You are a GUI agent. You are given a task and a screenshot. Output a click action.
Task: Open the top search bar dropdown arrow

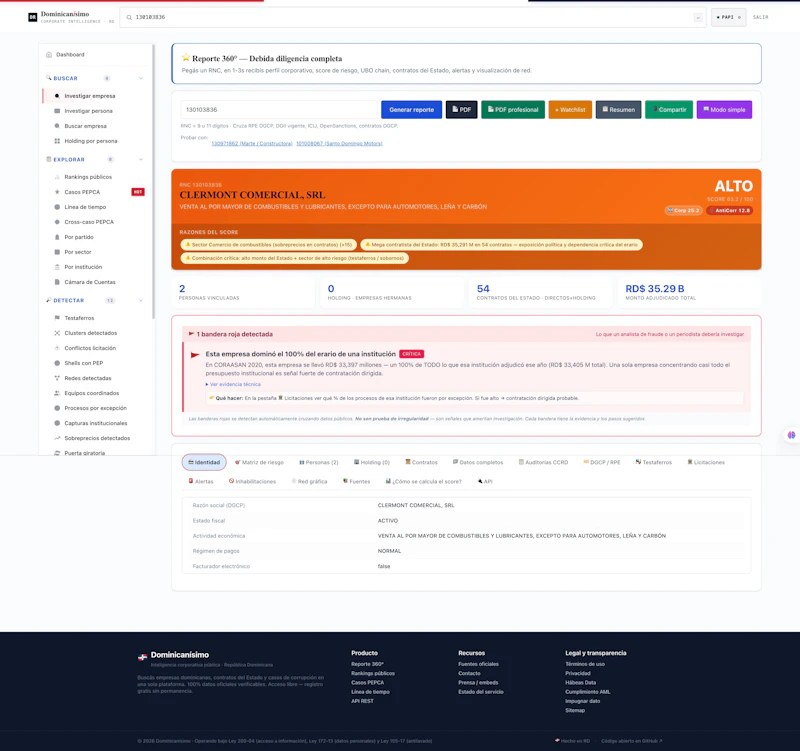pyautogui.click(x=698, y=18)
